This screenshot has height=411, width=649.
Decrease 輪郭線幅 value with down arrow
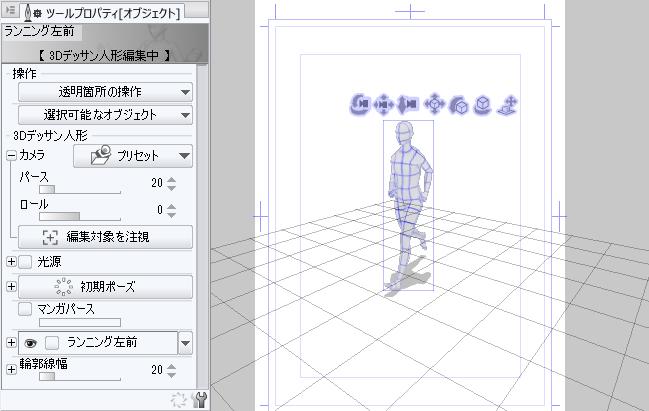click(171, 374)
